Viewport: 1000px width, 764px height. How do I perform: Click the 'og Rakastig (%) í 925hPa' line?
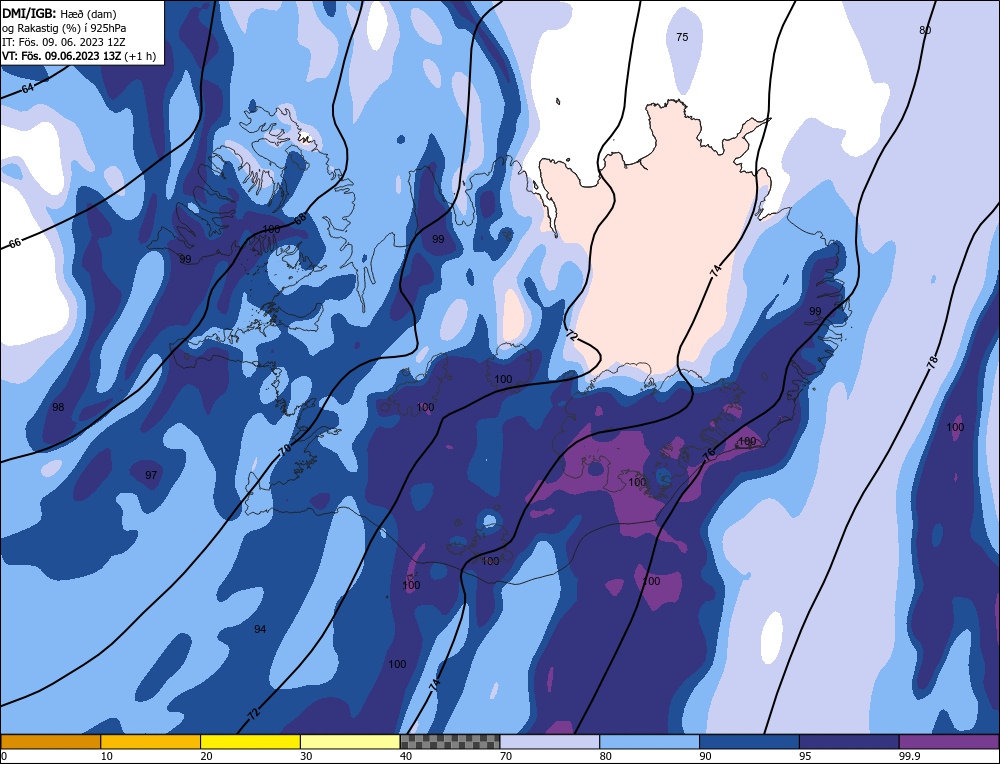pos(64,28)
